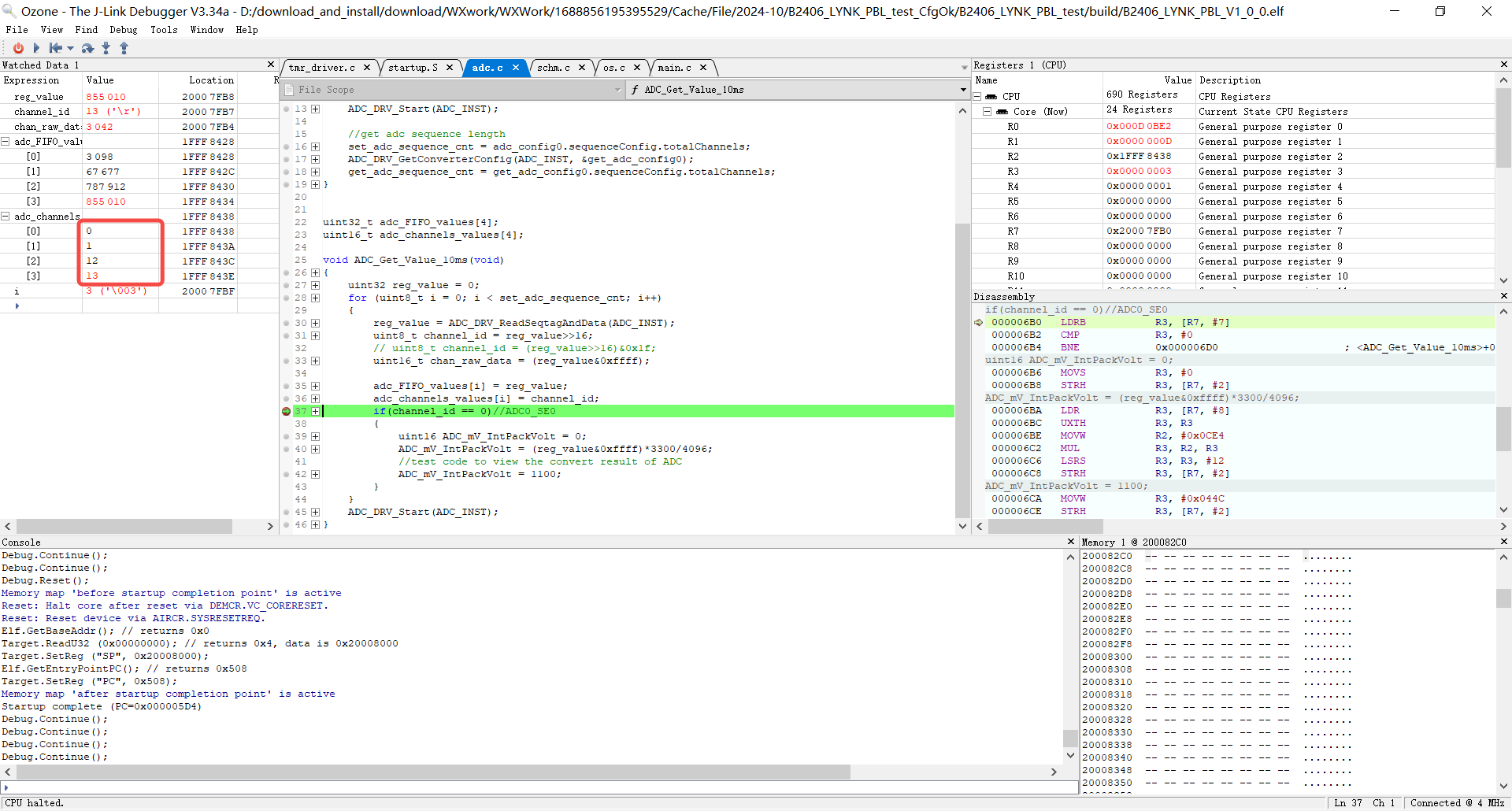
Task: Close the Watched Data 1 panel
Action: [271, 65]
